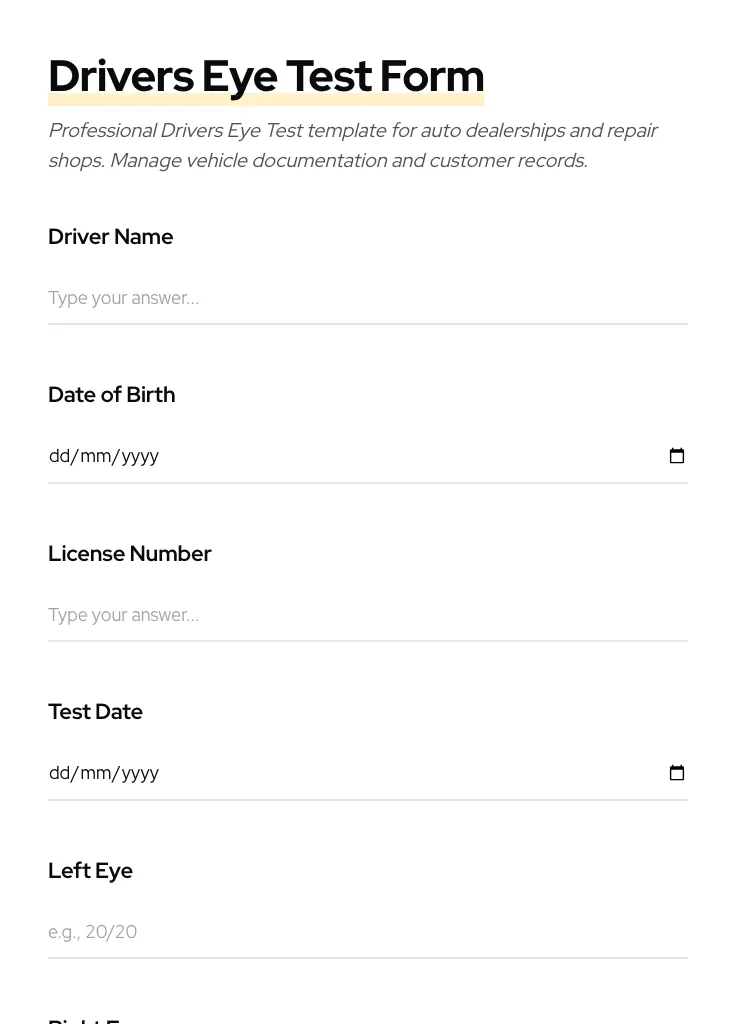736x1024 pixels.
Task: Click the Date of Birth label
Action: pos(111,395)
